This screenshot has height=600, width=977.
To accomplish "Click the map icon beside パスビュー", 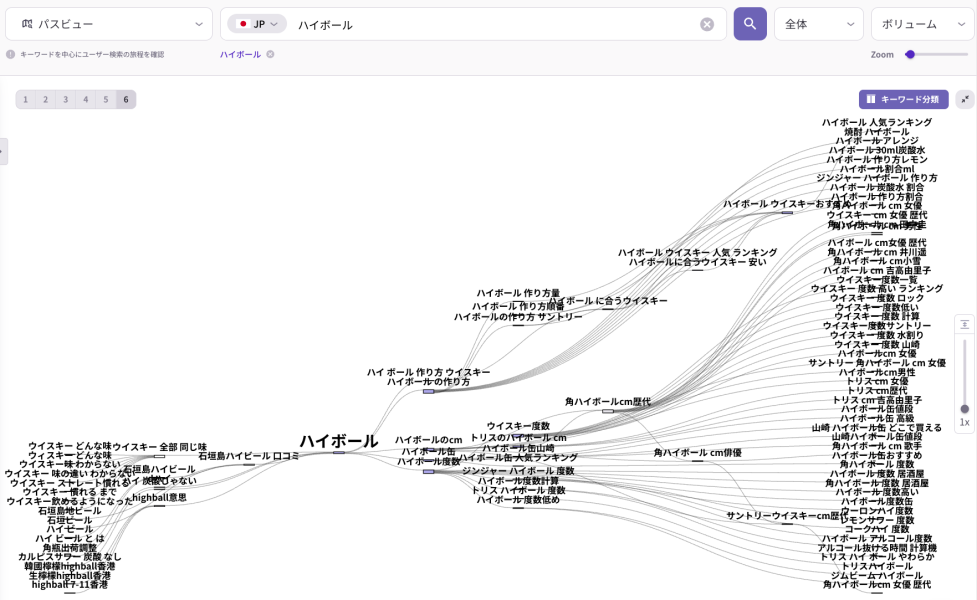I will tap(29, 23).
